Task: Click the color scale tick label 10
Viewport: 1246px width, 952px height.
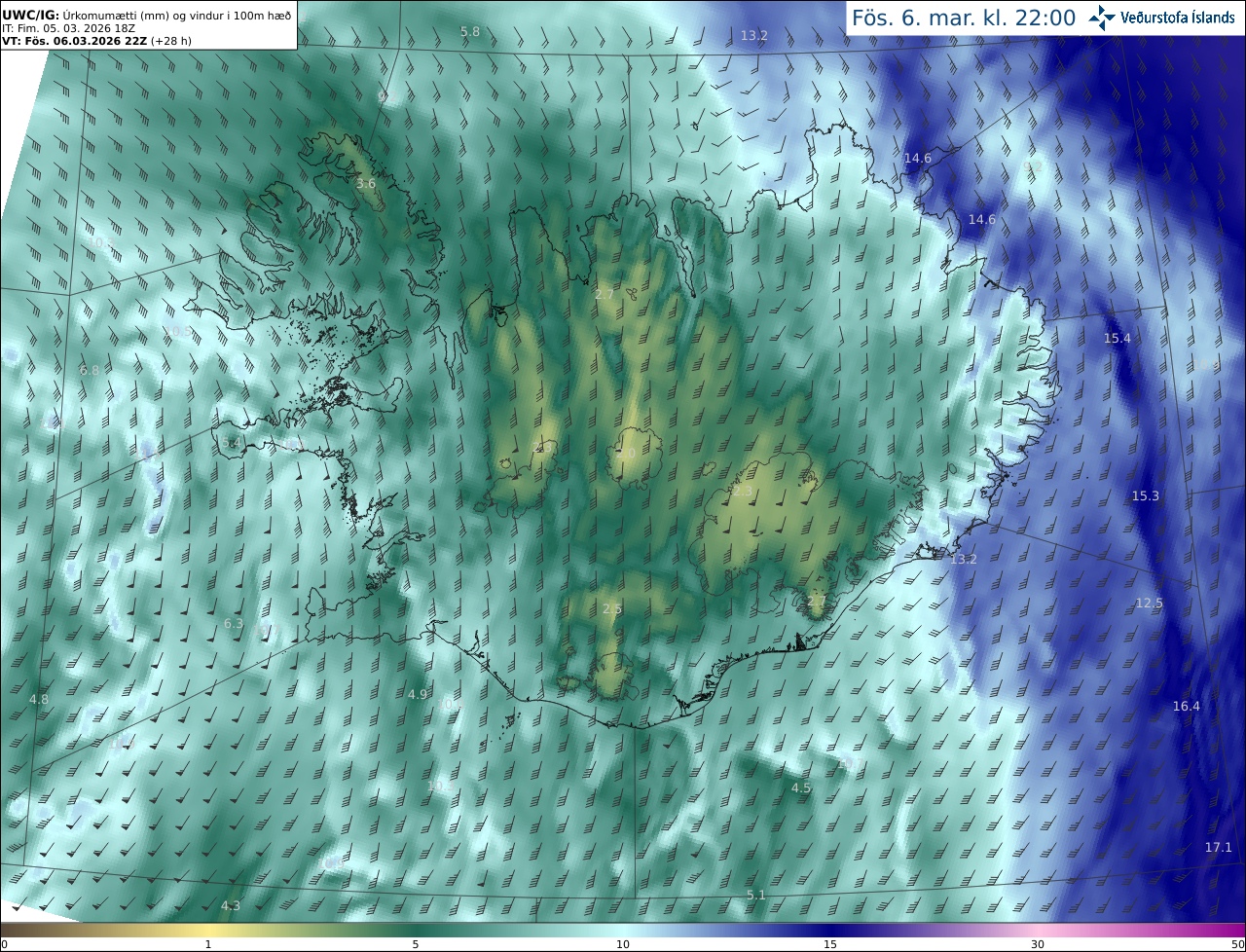Action: (x=623, y=944)
